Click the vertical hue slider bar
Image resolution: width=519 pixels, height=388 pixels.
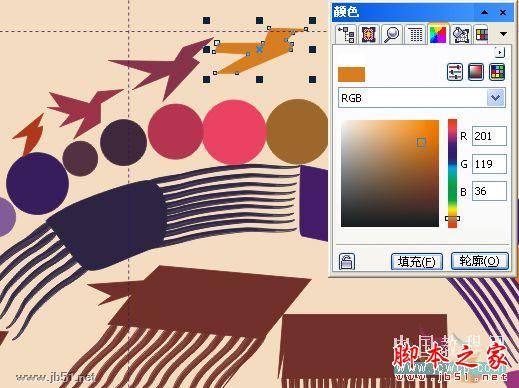pyautogui.click(x=452, y=173)
